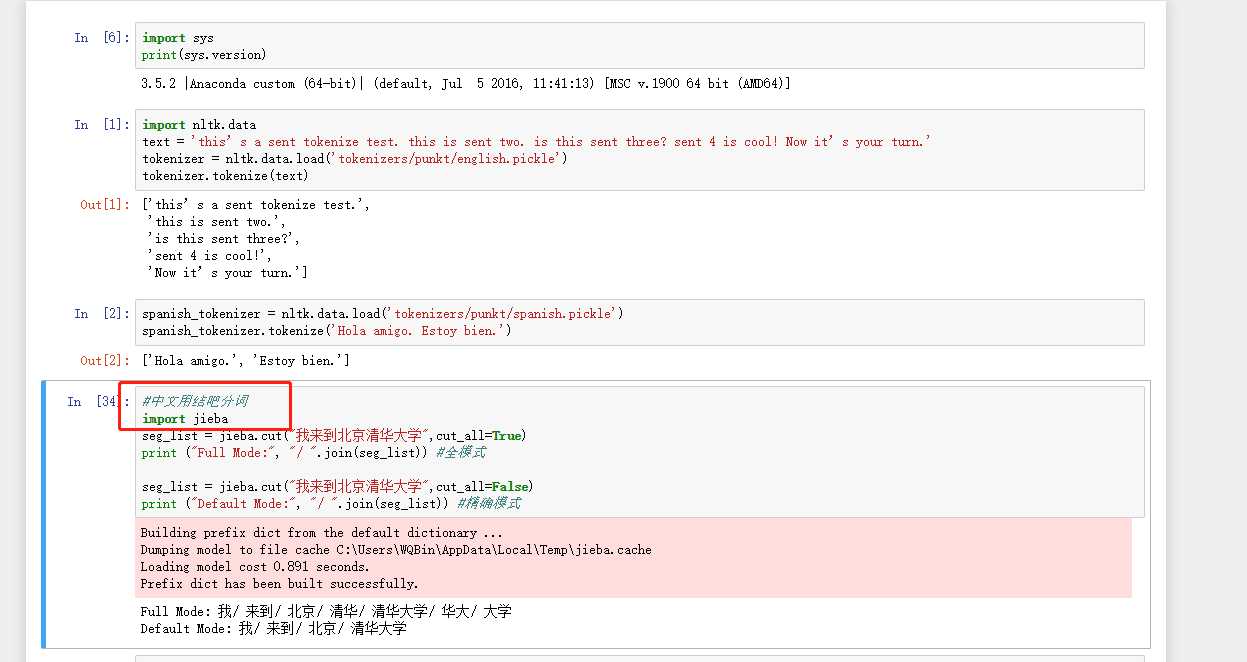Click the 'tokenizer.tokenize(text)' line
1247x662 pixels.
click(226, 176)
